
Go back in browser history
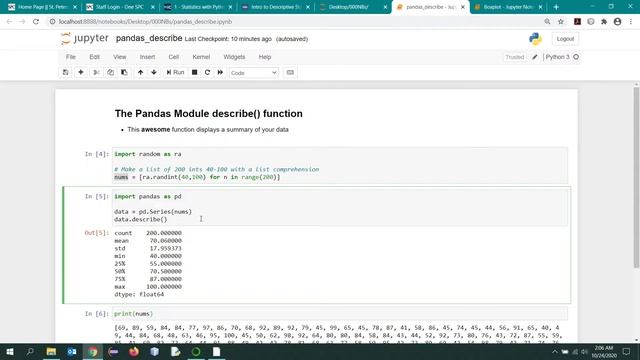9,22
